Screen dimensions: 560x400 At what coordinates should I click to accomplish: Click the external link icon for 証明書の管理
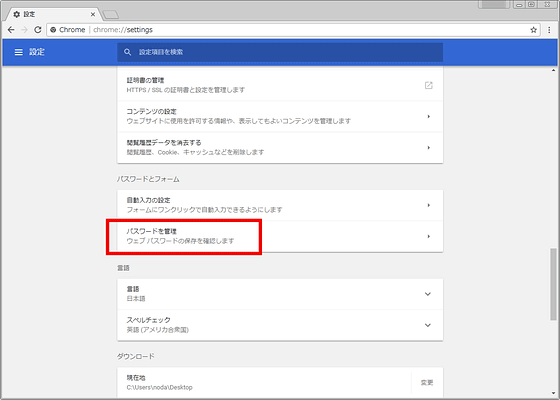429,85
